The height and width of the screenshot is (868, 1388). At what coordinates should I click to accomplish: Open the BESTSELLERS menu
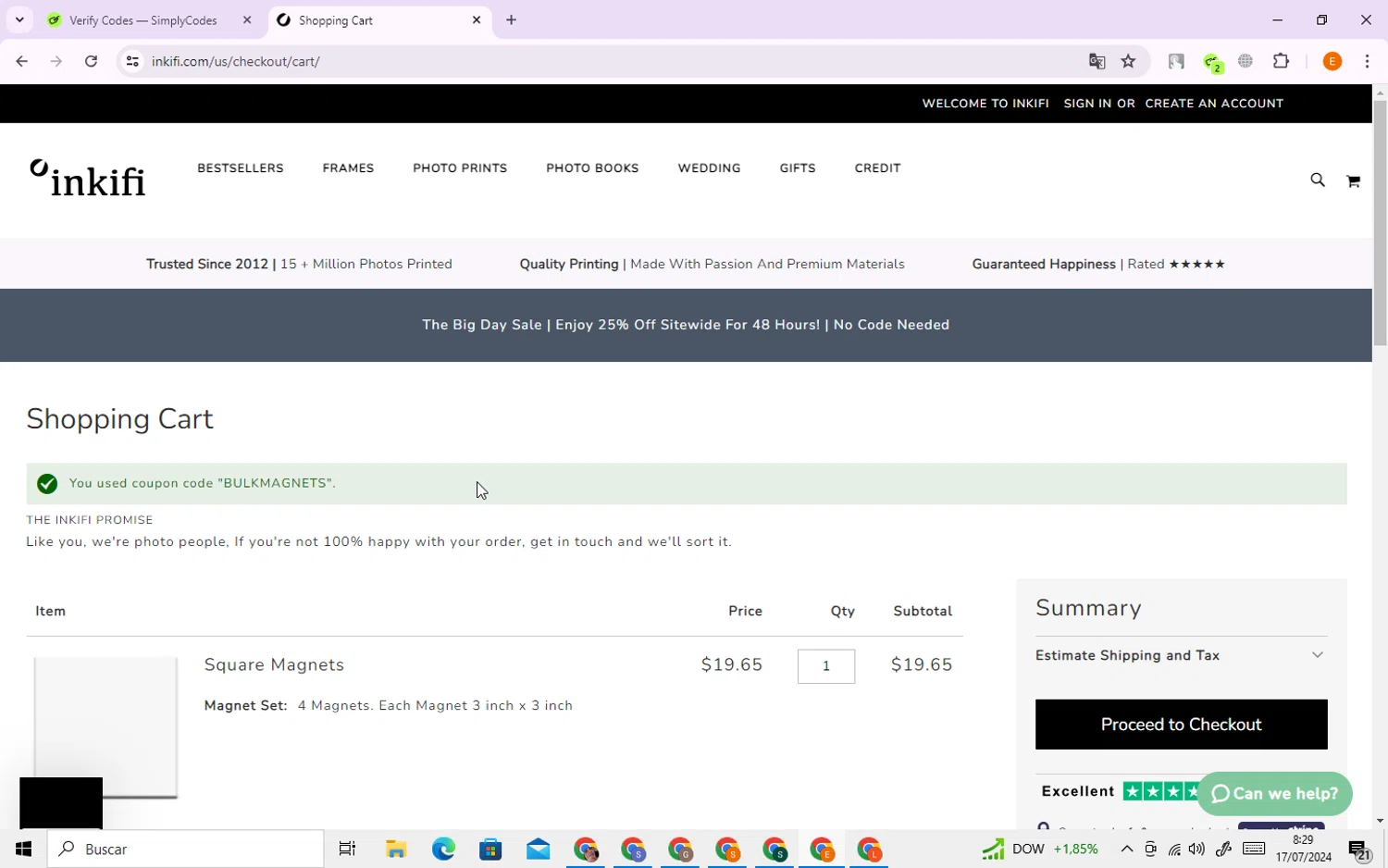241,168
